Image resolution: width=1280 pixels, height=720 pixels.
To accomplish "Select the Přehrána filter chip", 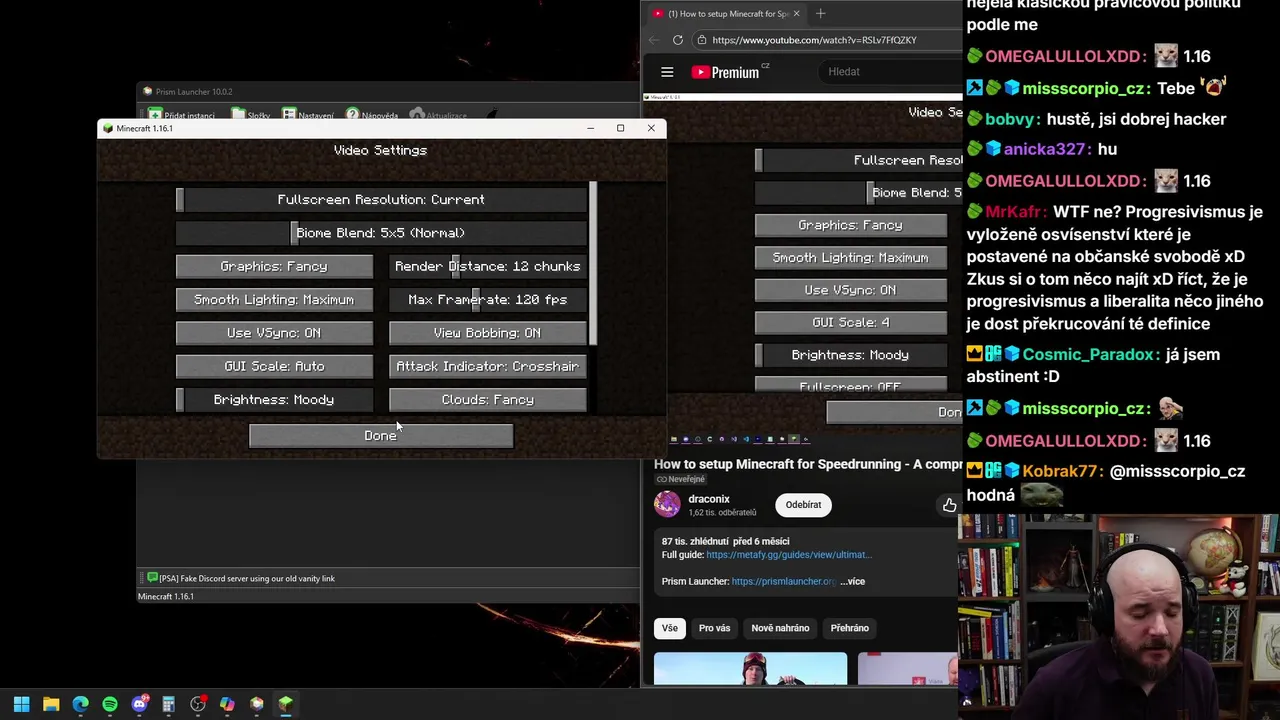I will tap(849, 628).
